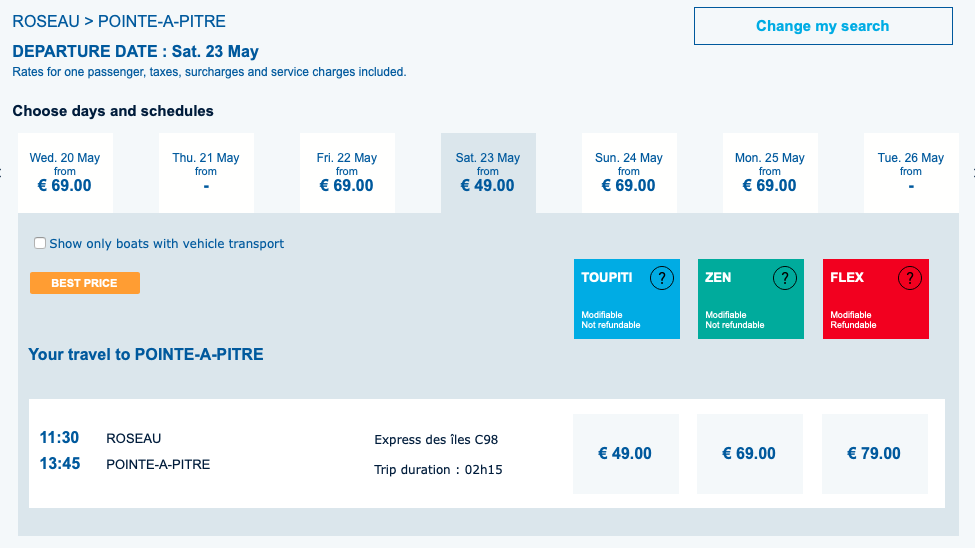The image size is (975, 548).
Task: Select the Fri. 22 May date tab
Action: (347, 173)
